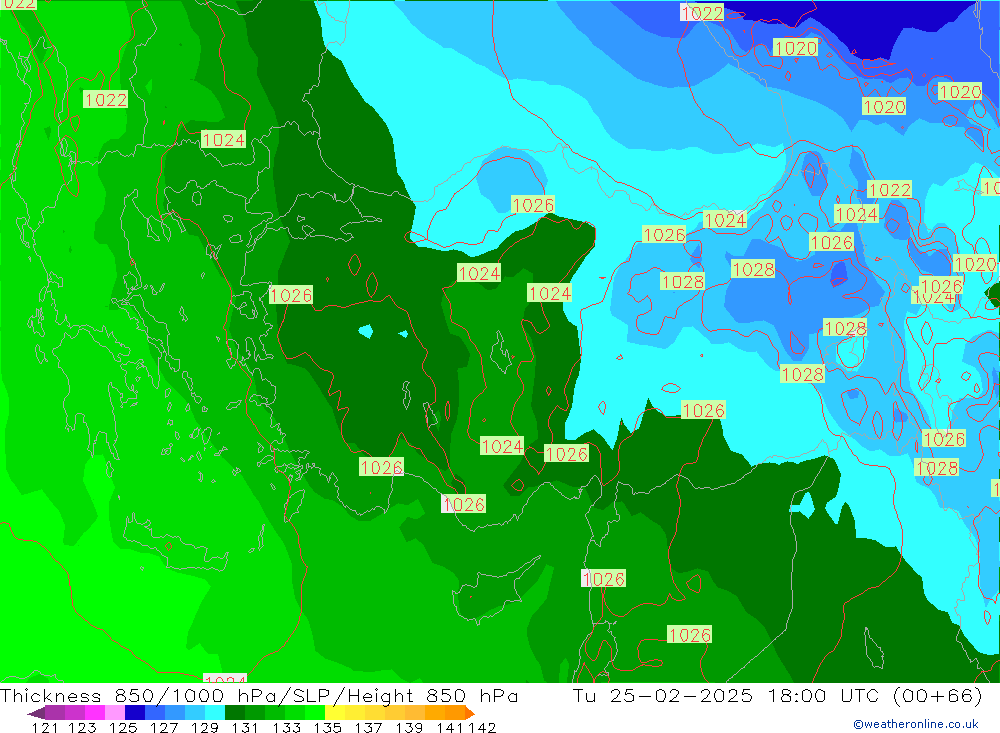Click the pink legend swatch

(115, 713)
